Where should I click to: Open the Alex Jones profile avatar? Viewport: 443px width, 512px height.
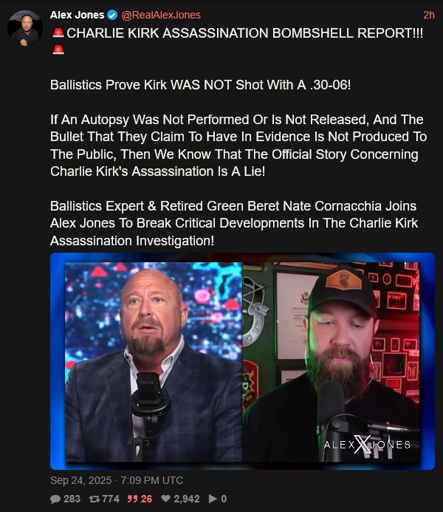click(x=25, y=27)
